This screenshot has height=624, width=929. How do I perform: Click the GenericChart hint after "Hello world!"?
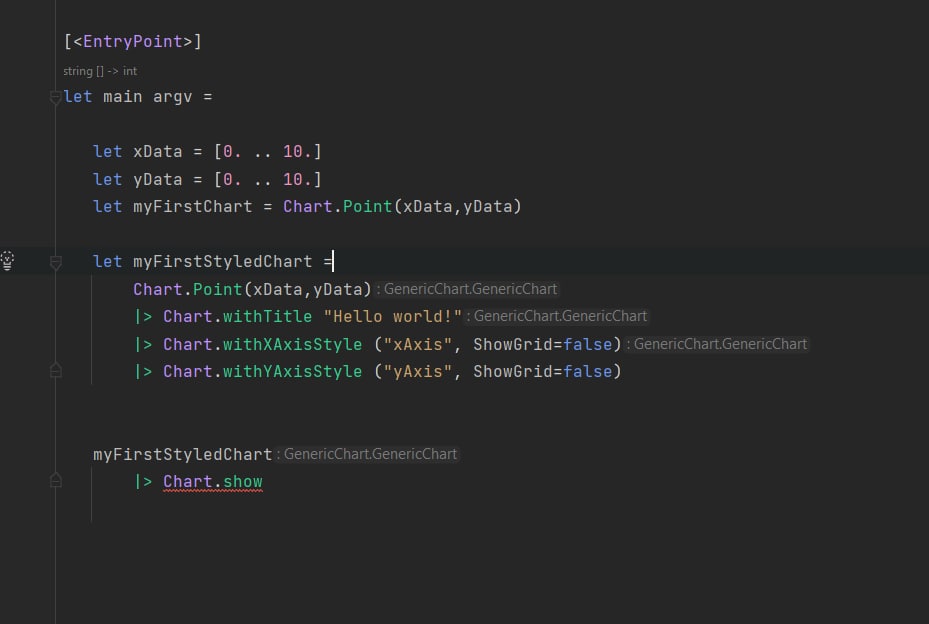pyautogui.click(x=557, y=316)
